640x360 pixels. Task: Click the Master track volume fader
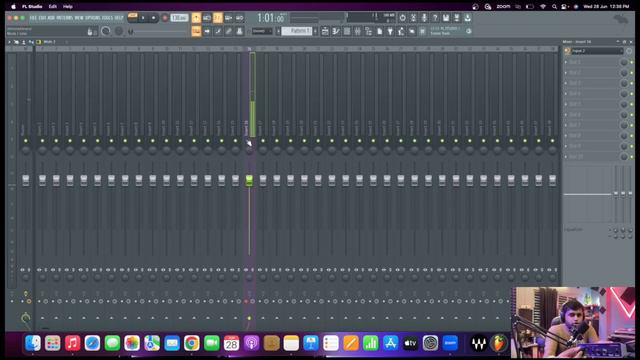tap(26, 180)
